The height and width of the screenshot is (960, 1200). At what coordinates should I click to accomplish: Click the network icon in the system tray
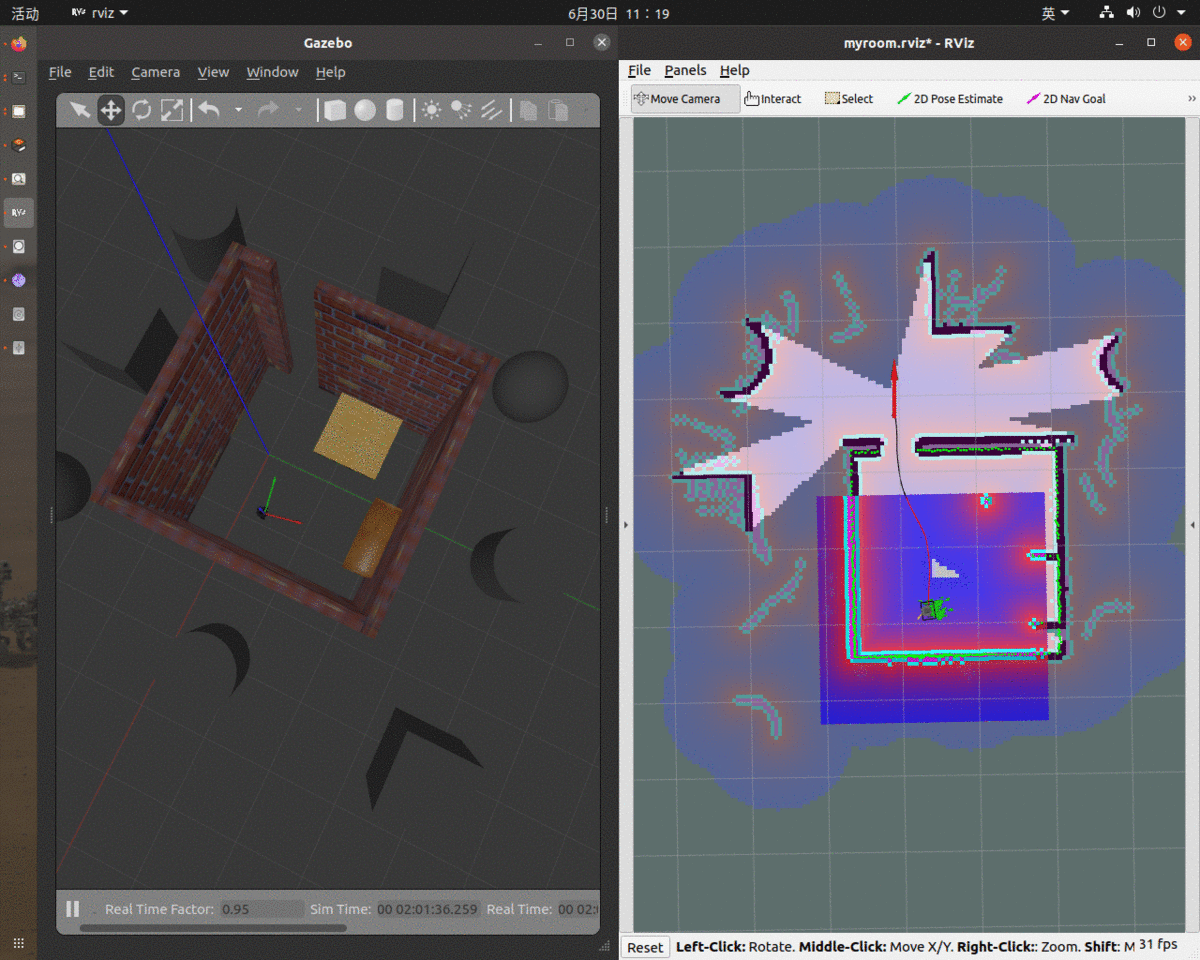tap(1106, 13)
